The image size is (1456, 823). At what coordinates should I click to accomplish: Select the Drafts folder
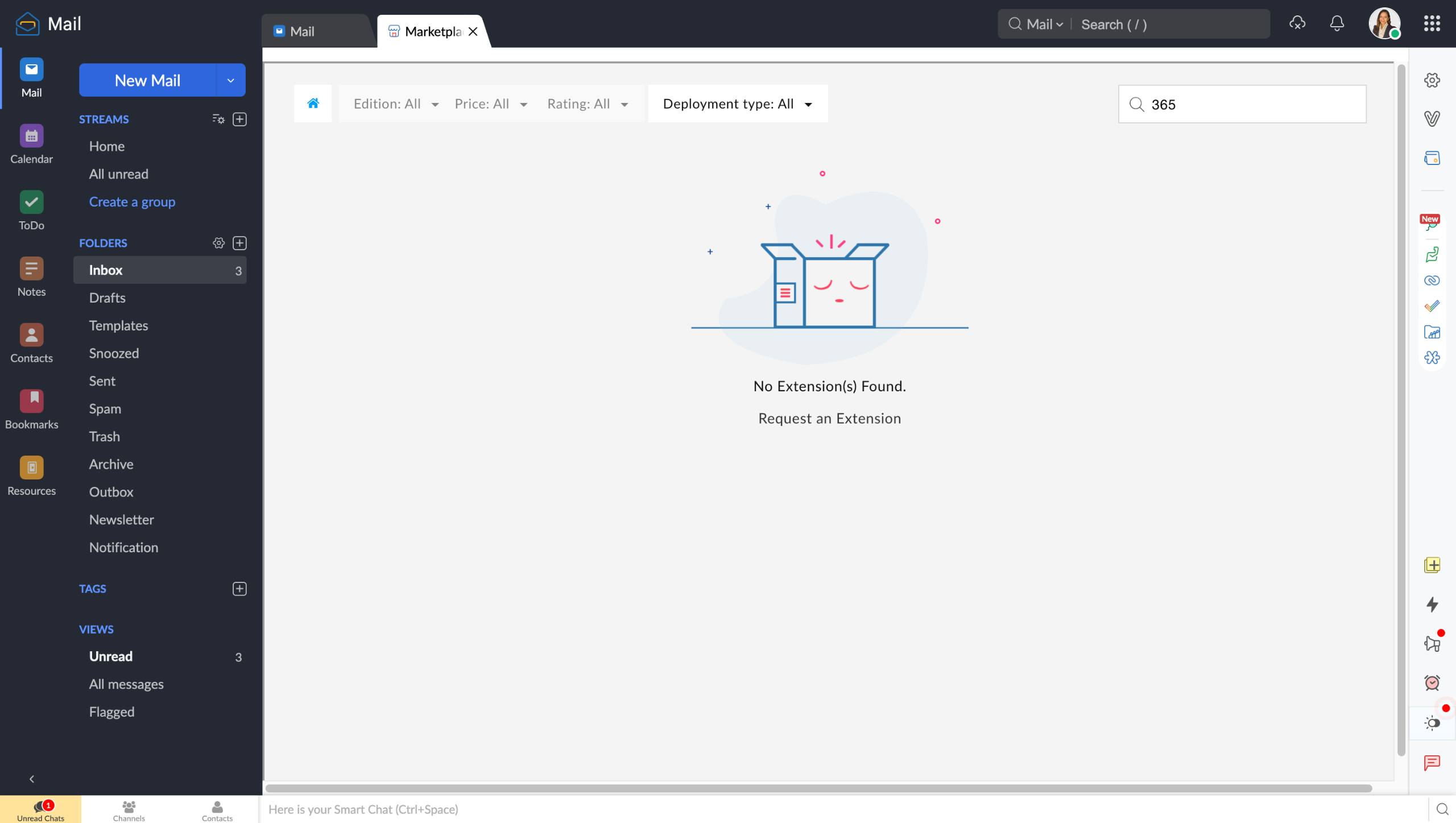pyautogui.click(x=107, y=298)
